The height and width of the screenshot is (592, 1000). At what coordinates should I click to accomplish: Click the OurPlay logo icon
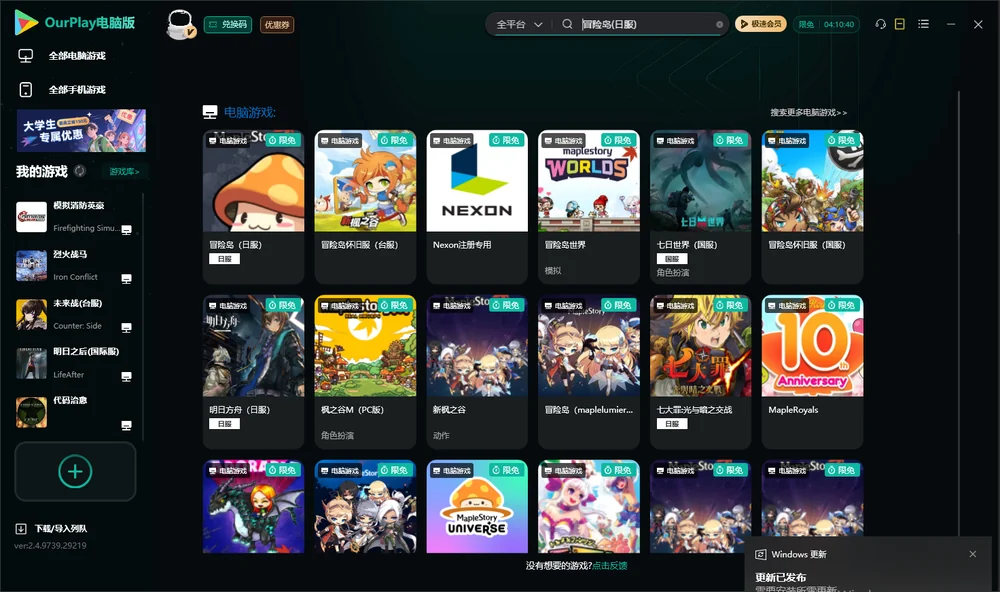[26, 23]
